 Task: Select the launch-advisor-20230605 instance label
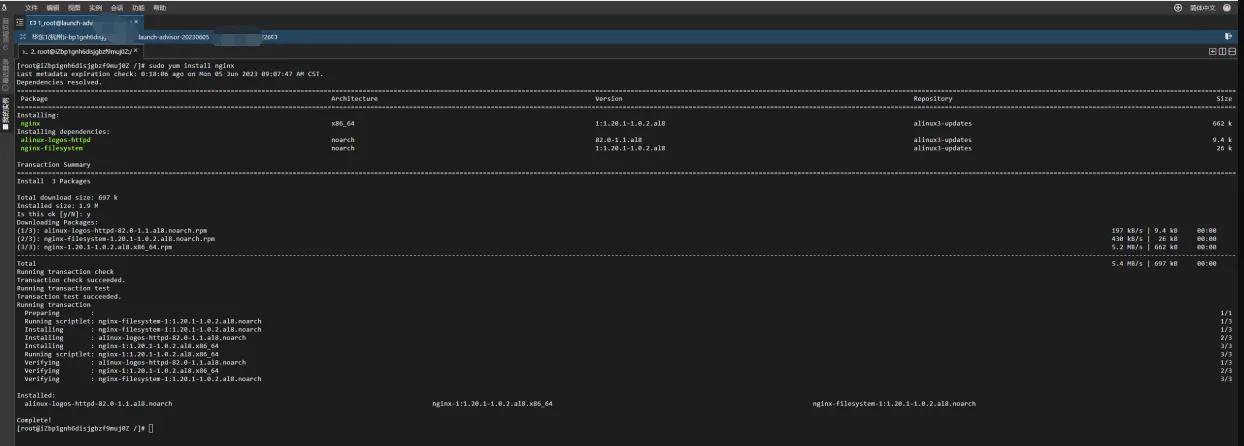click(x=173, y=36)
